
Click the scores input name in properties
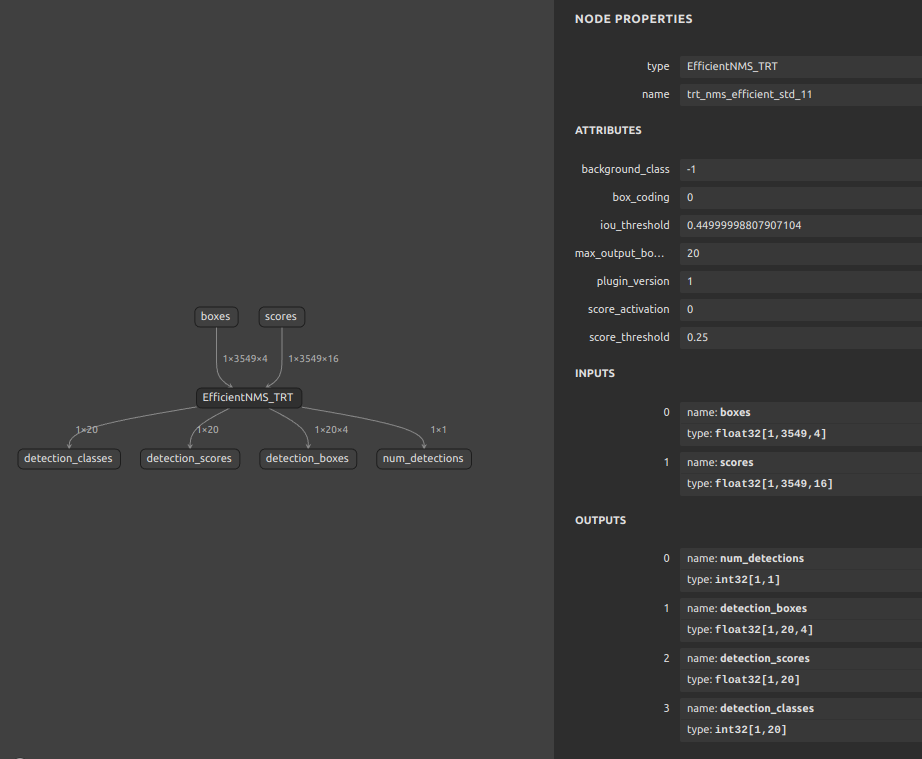(x=736, y=462)
